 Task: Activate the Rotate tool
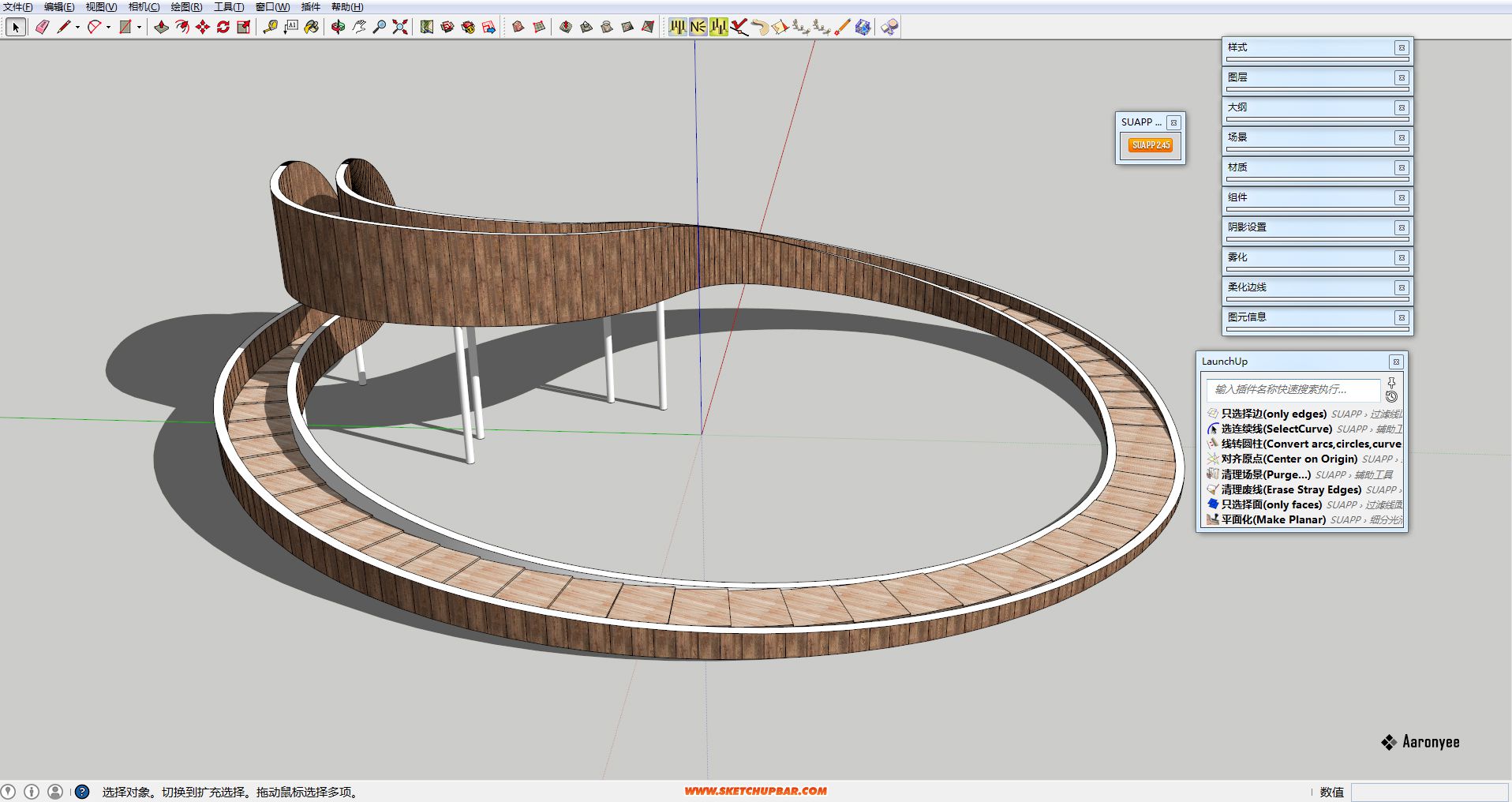point(223,27)
